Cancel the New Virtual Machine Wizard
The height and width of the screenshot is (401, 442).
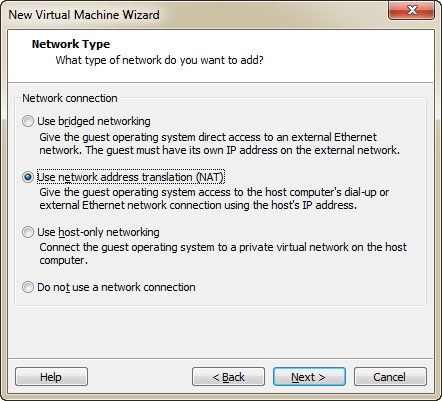tap(390, 377)
